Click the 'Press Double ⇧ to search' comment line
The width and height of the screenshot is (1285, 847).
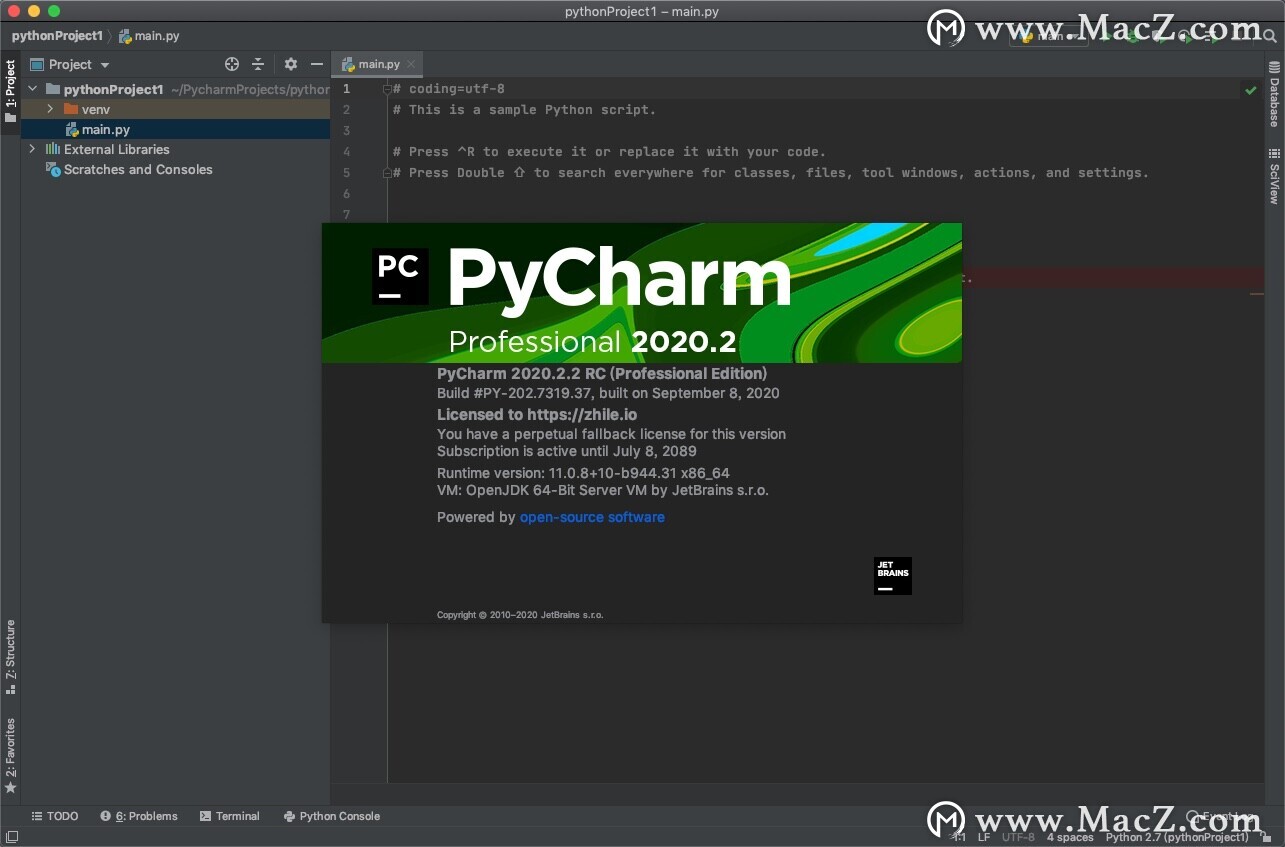(771, 173)
